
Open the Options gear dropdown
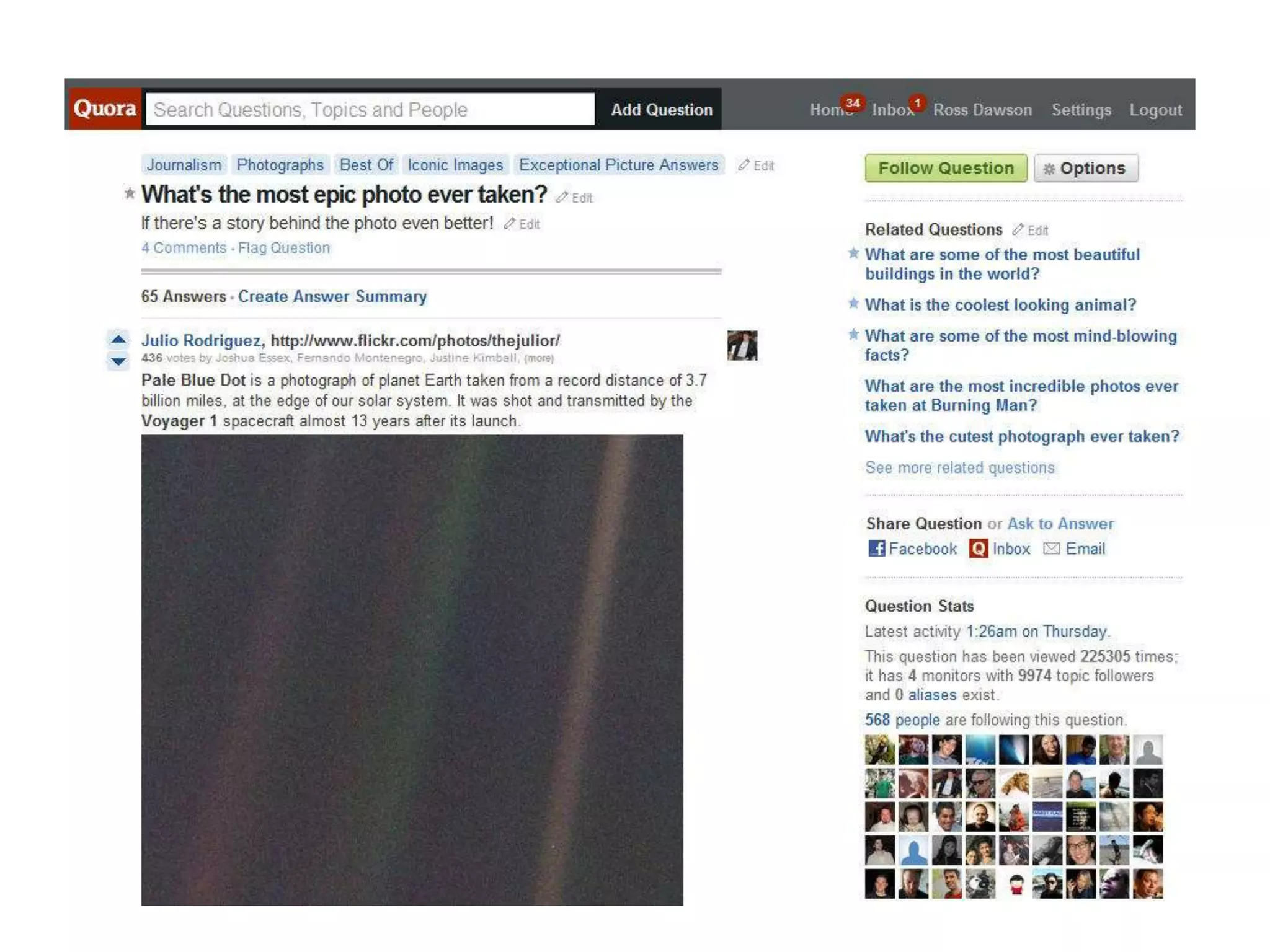[1086, 168]
